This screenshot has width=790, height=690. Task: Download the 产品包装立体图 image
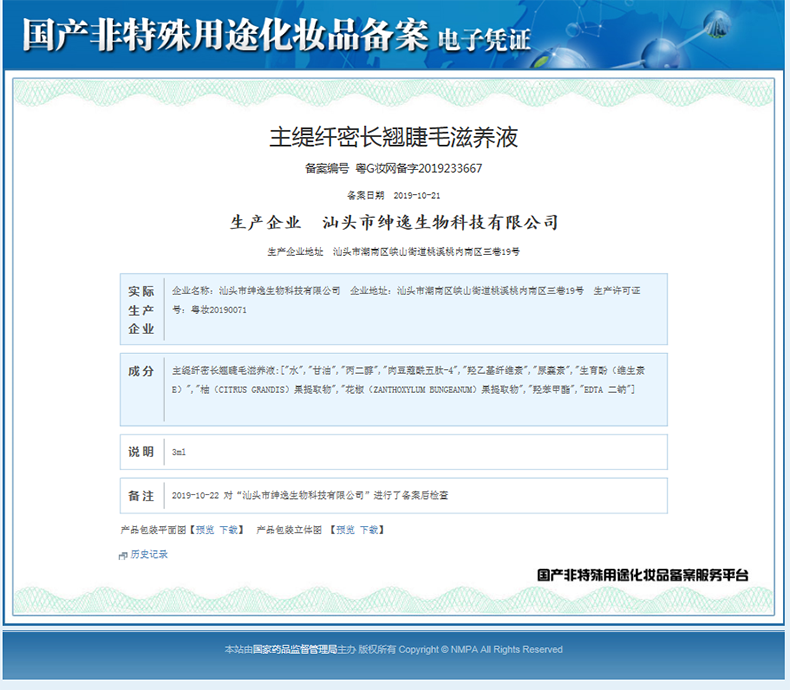click(369, 530)
